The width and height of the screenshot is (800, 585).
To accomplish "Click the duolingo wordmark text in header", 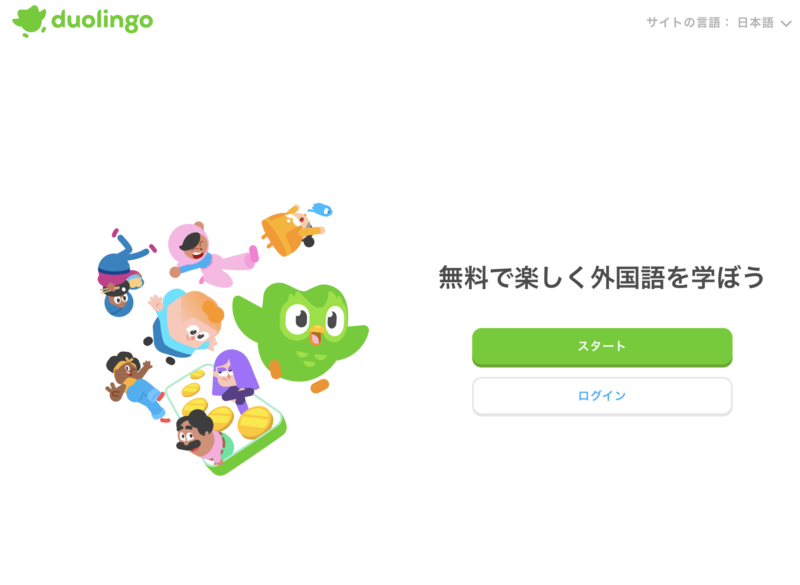I will tap(102, 20).
